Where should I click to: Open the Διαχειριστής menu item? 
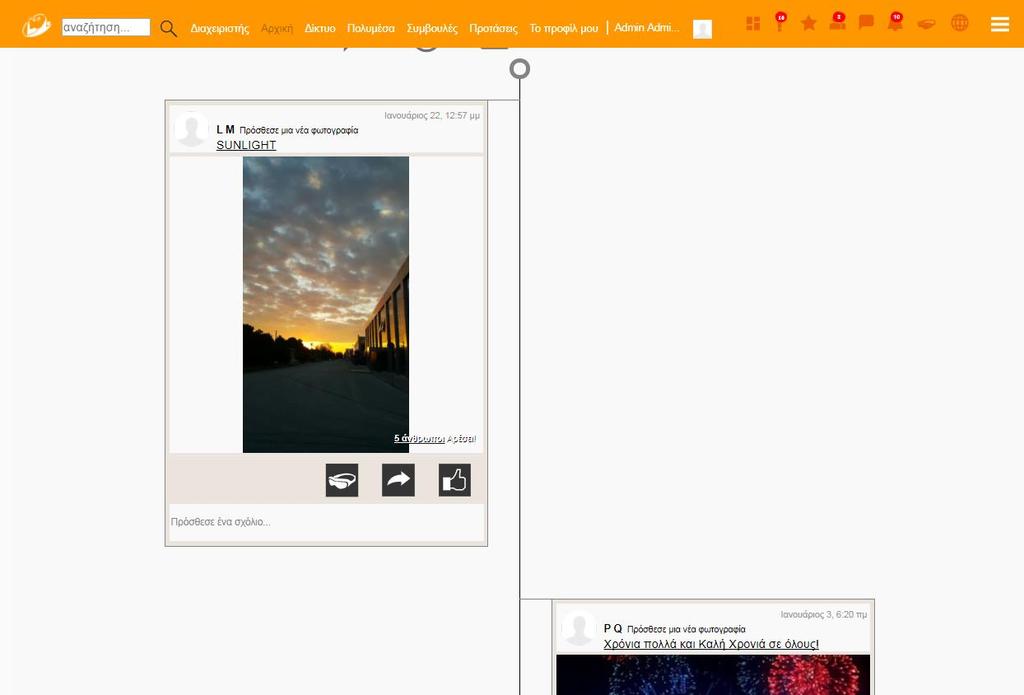click(219, 28)
